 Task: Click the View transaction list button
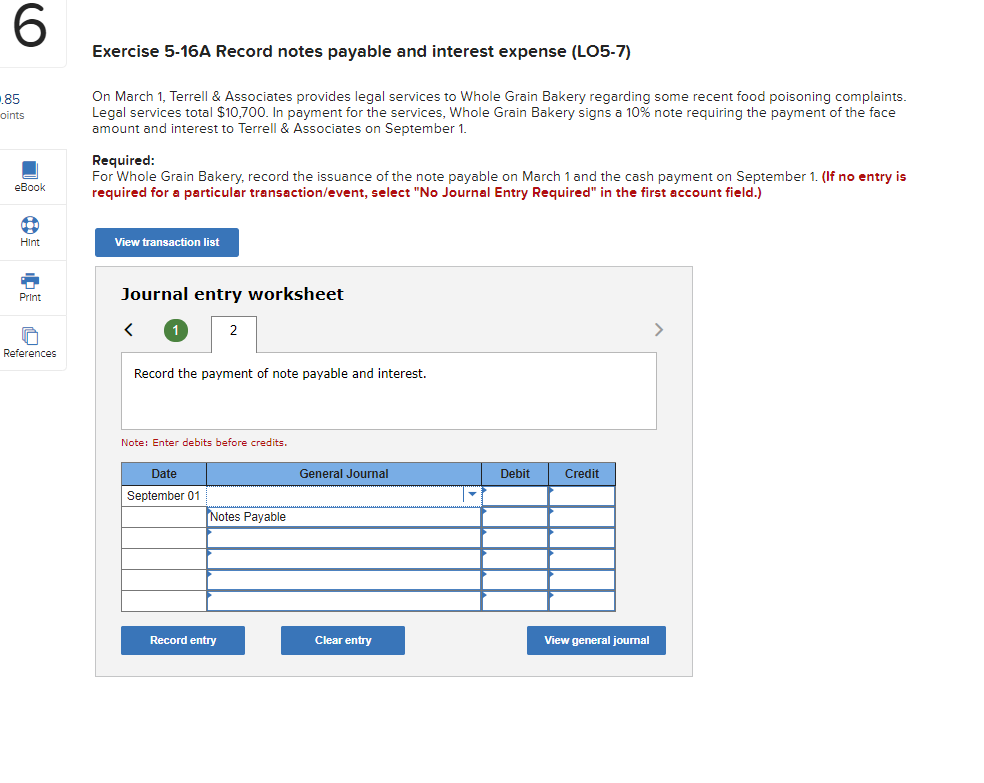click(166, 242)
